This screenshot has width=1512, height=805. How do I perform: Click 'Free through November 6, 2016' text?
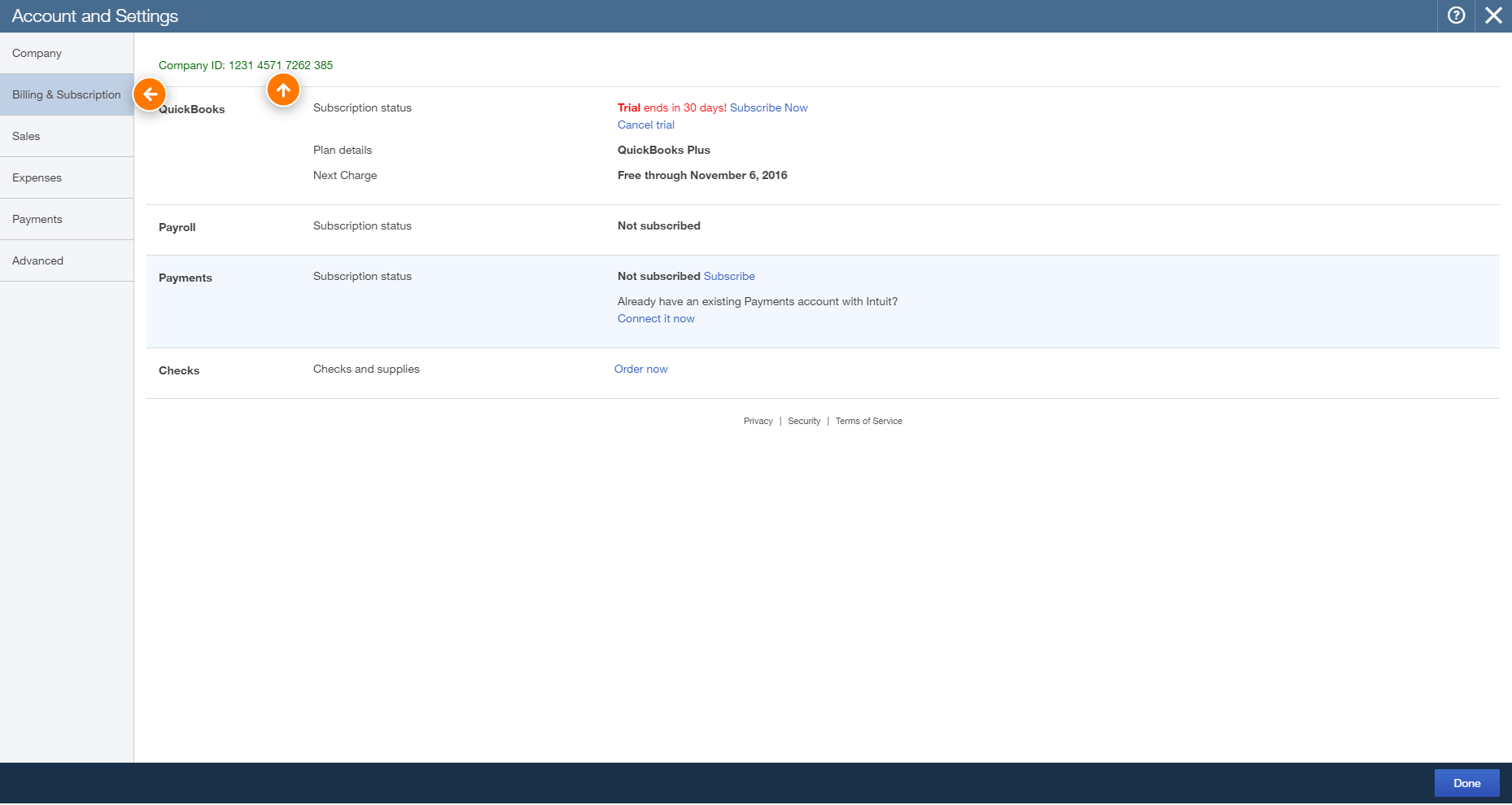coord(702,175)
